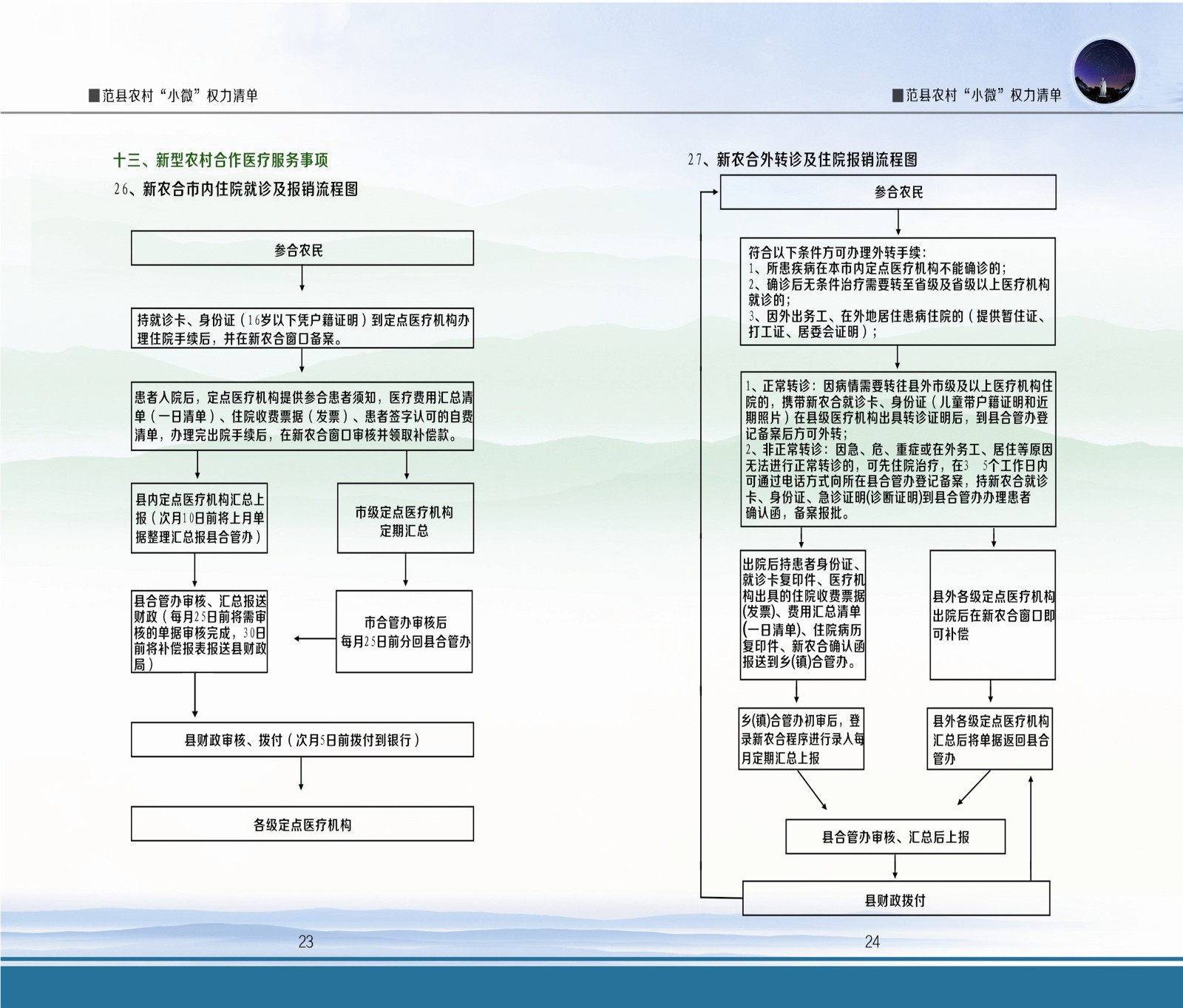Click the round night-sky emblem image
The width and height of the screenshot is (1183, 1008).
coord(1104,72)
